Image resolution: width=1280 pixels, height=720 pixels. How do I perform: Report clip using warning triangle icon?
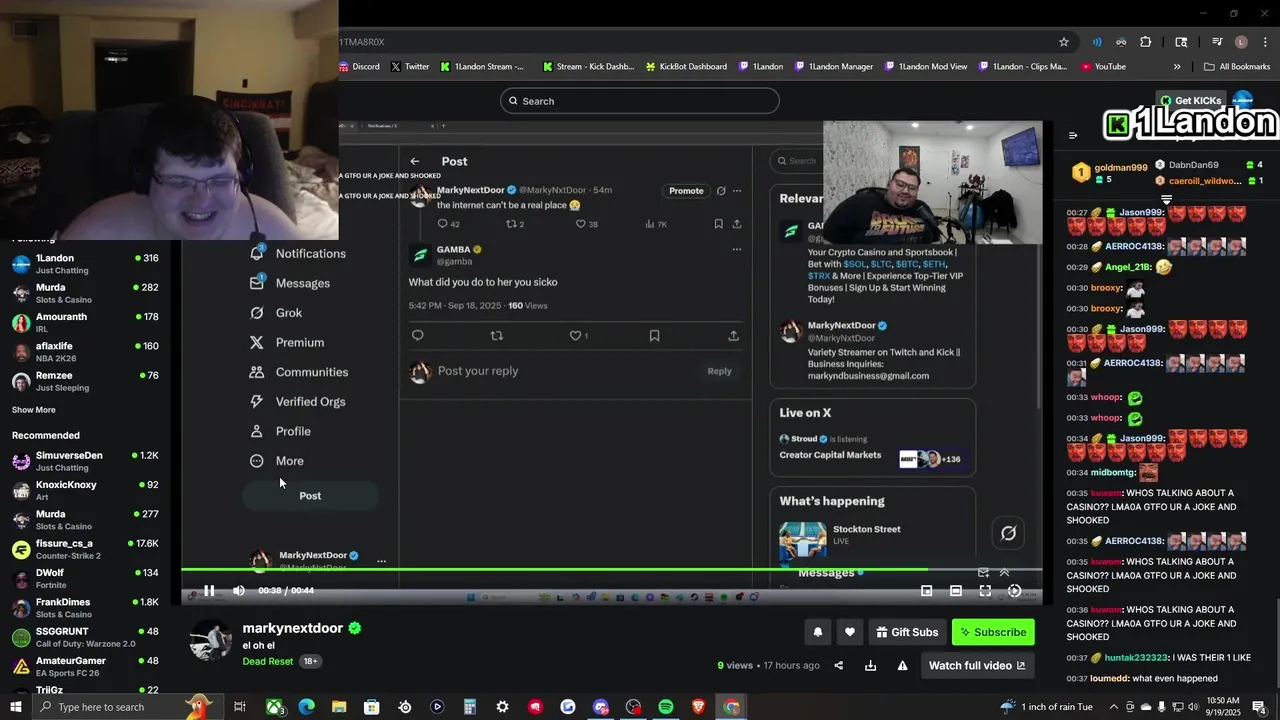point(902,666)
